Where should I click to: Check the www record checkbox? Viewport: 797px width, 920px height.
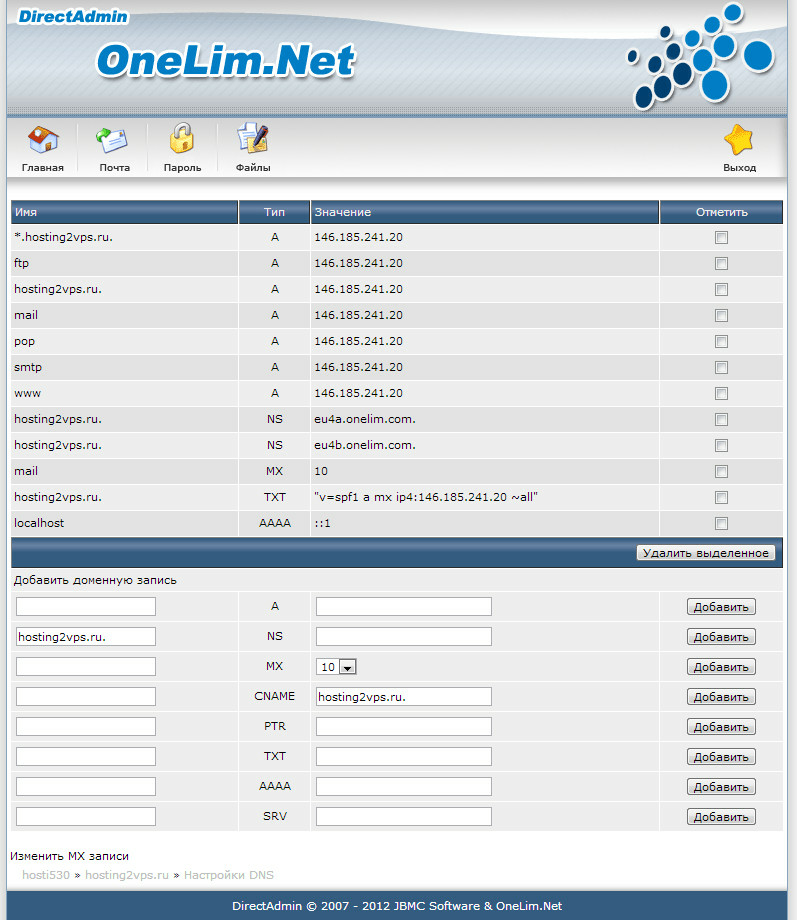[721, 393]
